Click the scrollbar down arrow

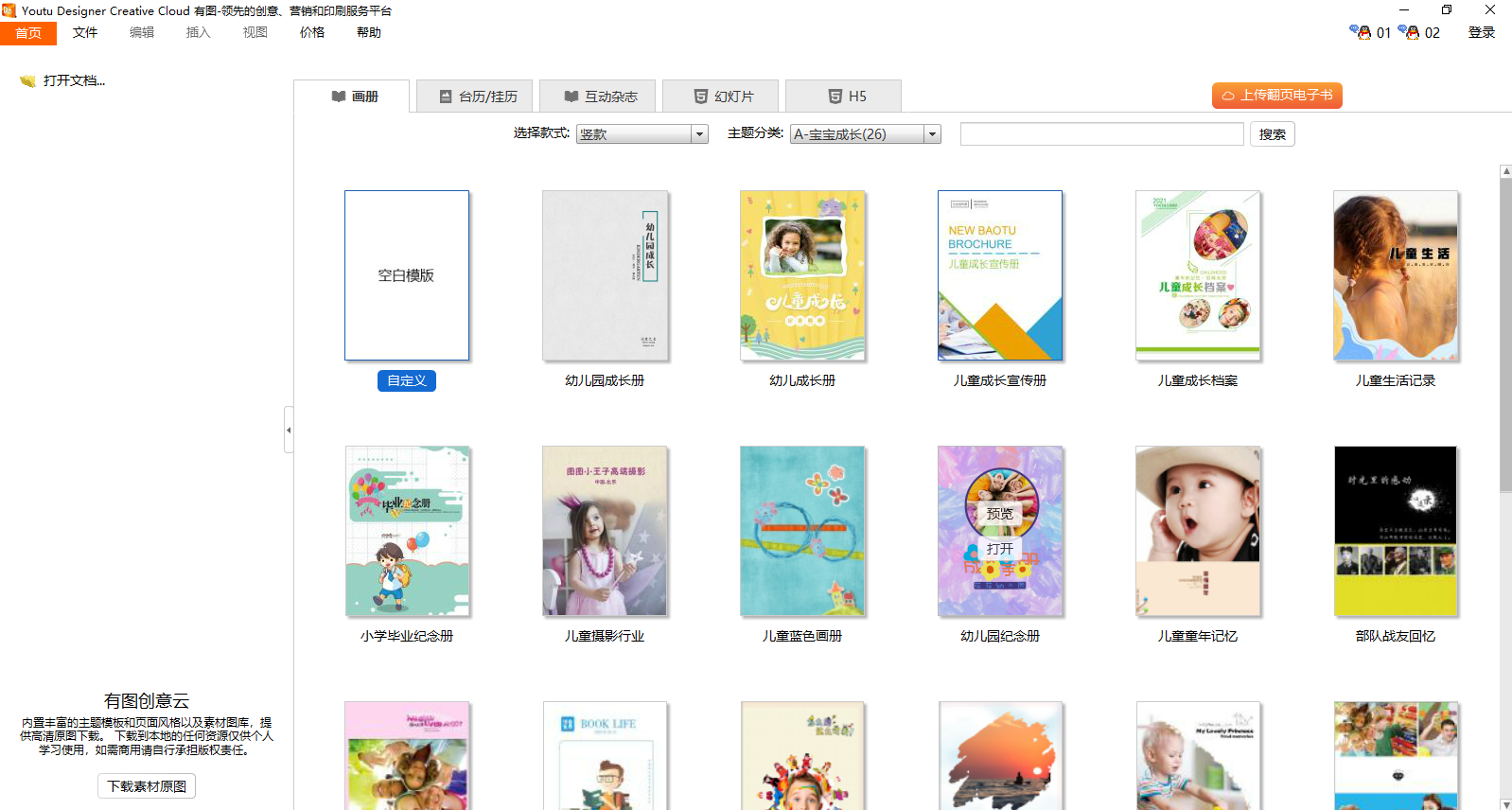click(1505, 803)
